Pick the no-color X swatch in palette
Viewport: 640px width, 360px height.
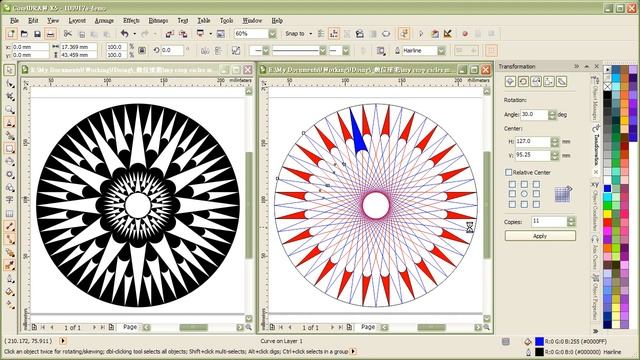[x=608, y=87]
